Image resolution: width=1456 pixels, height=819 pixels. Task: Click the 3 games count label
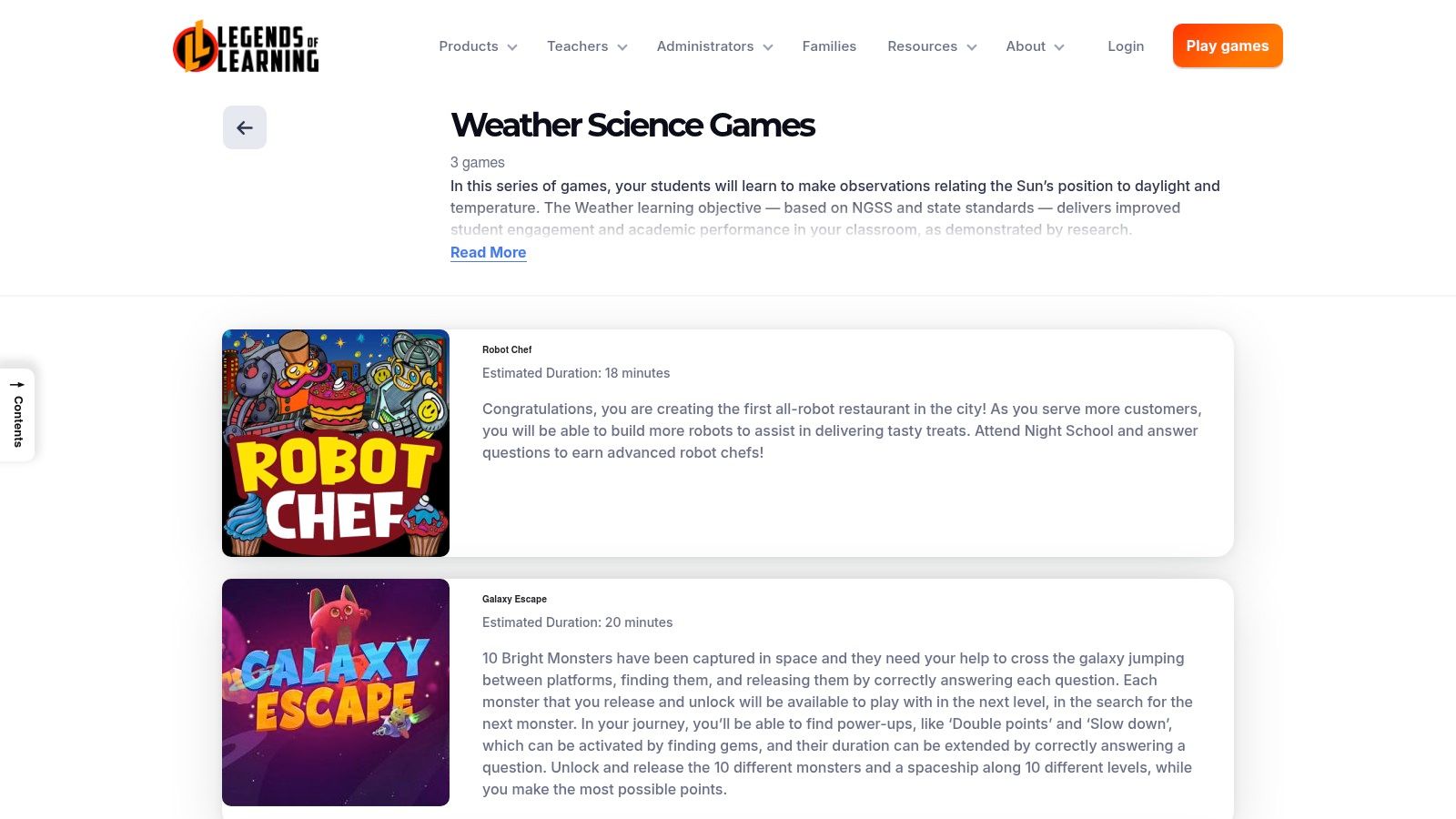coord(477,162)
